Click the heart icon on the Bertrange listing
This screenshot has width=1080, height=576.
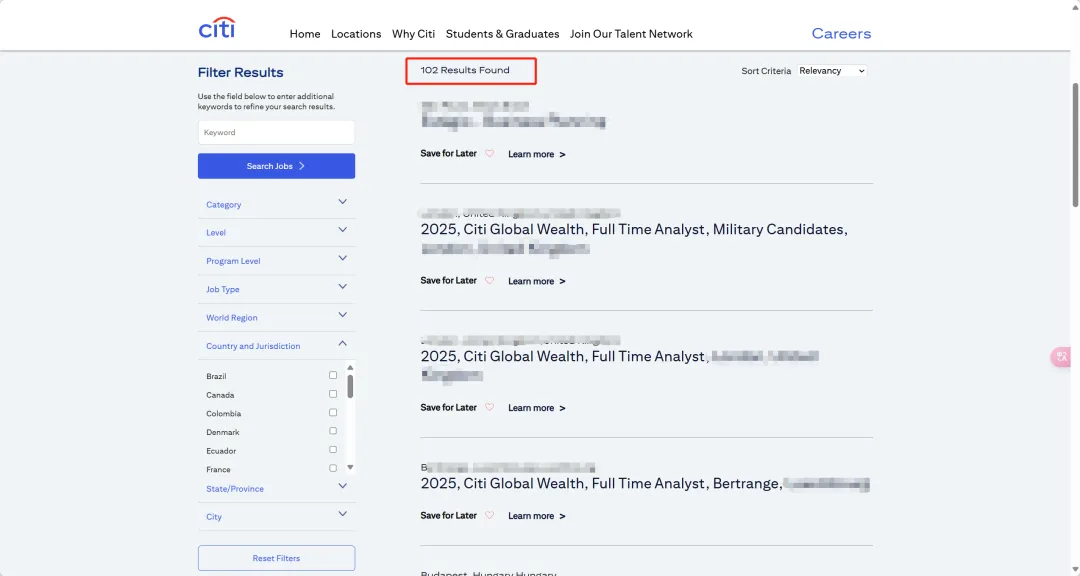(x=490, y=515)
